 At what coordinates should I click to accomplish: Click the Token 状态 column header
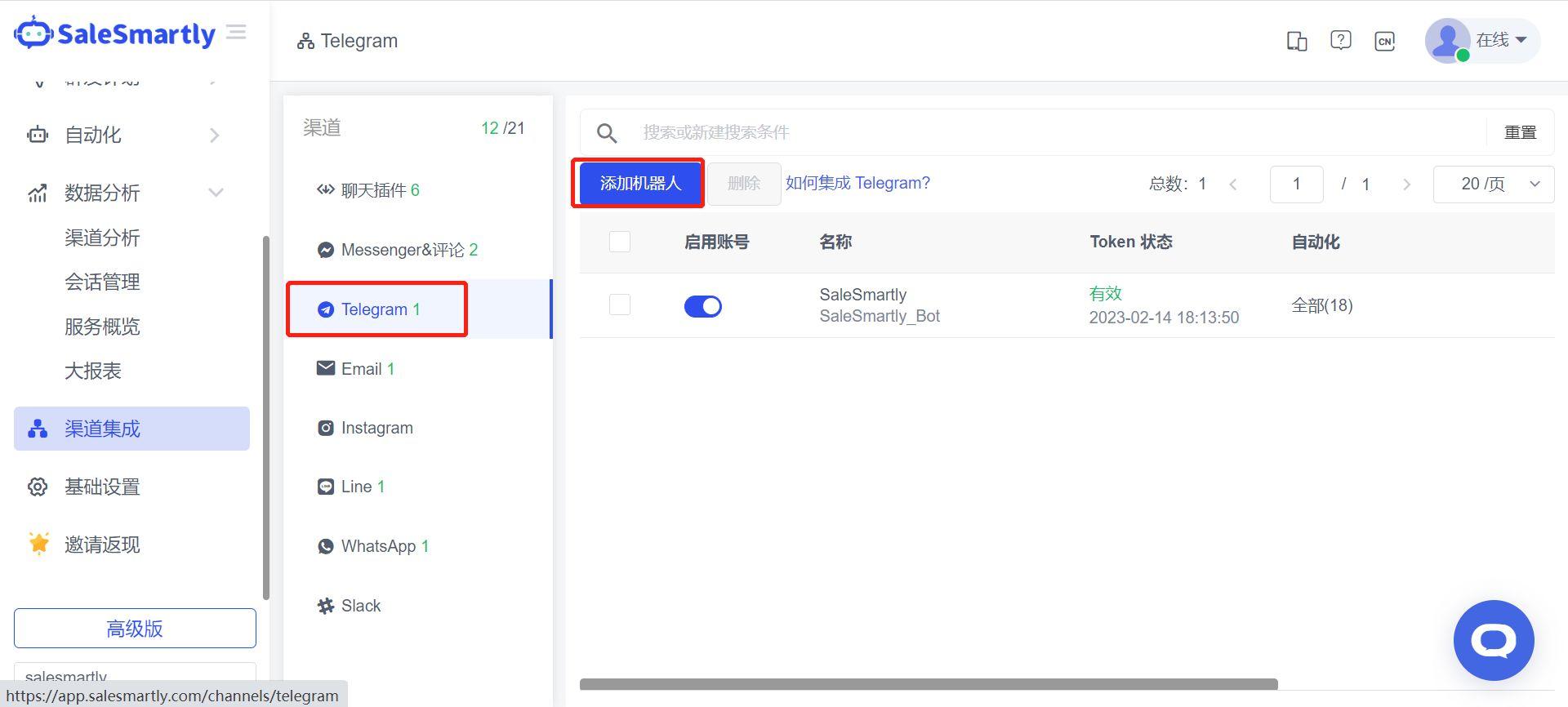point(1131,242)
